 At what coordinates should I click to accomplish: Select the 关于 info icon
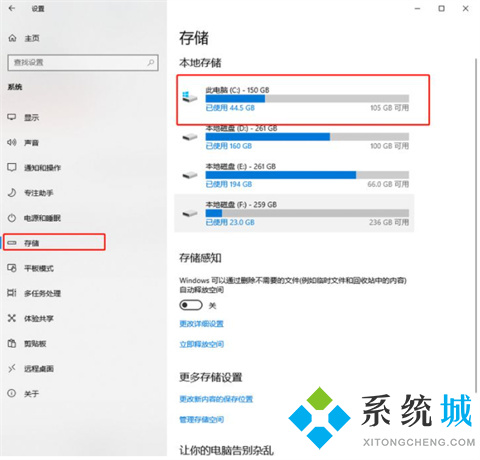point(12,393)
